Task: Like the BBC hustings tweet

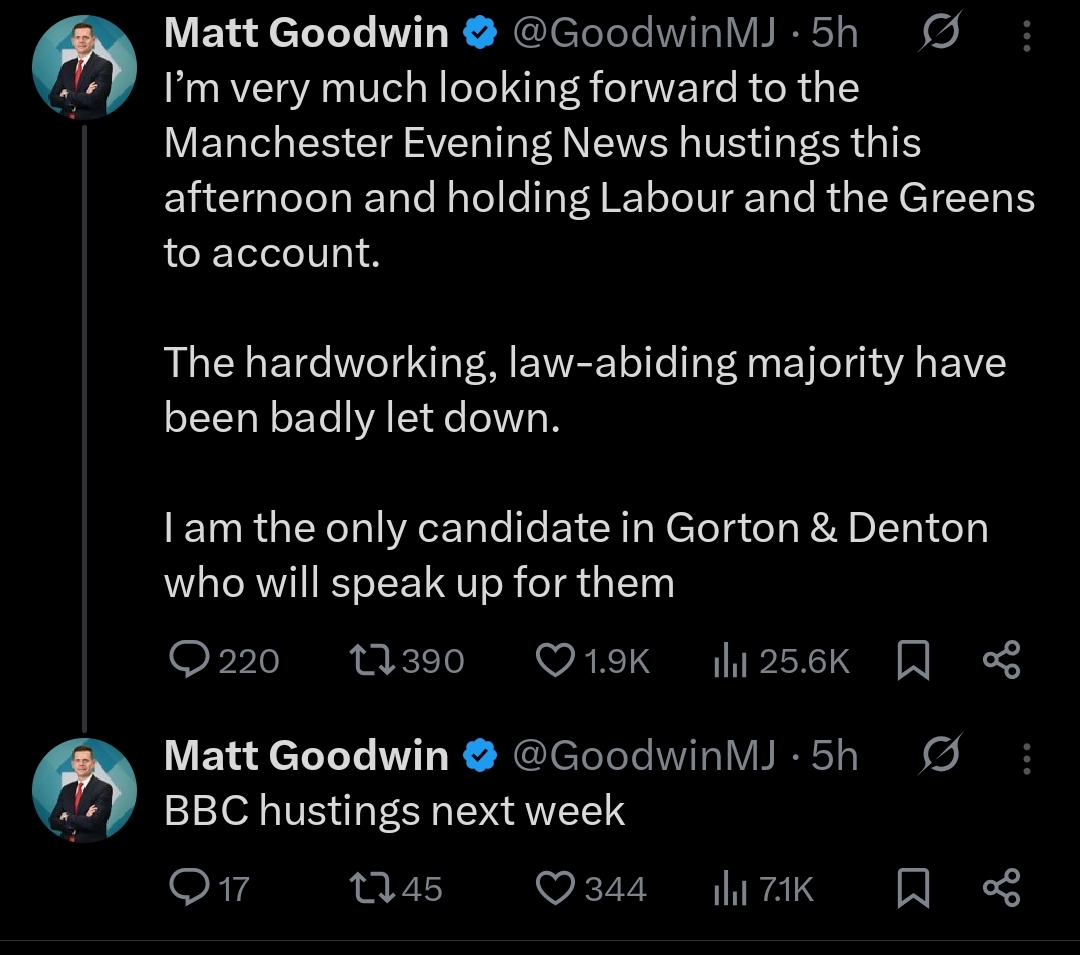Action: coord(555,888)
